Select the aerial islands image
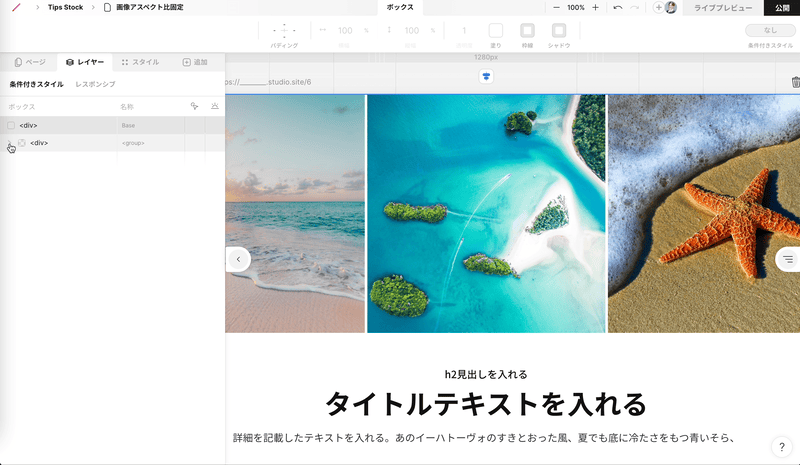Screen dimensions: 800x465 coord(486,213)
